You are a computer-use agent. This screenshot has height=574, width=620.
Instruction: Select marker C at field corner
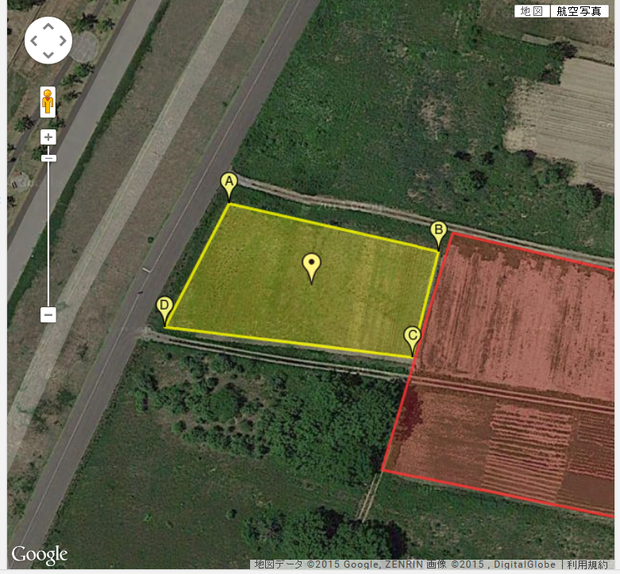412,341
